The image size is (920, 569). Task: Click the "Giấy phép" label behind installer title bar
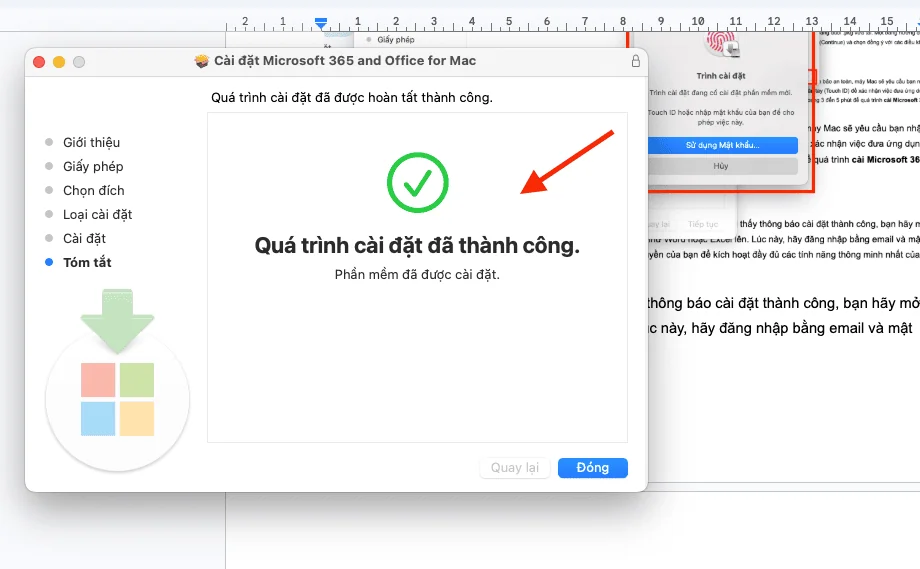(x=395, y=40)
